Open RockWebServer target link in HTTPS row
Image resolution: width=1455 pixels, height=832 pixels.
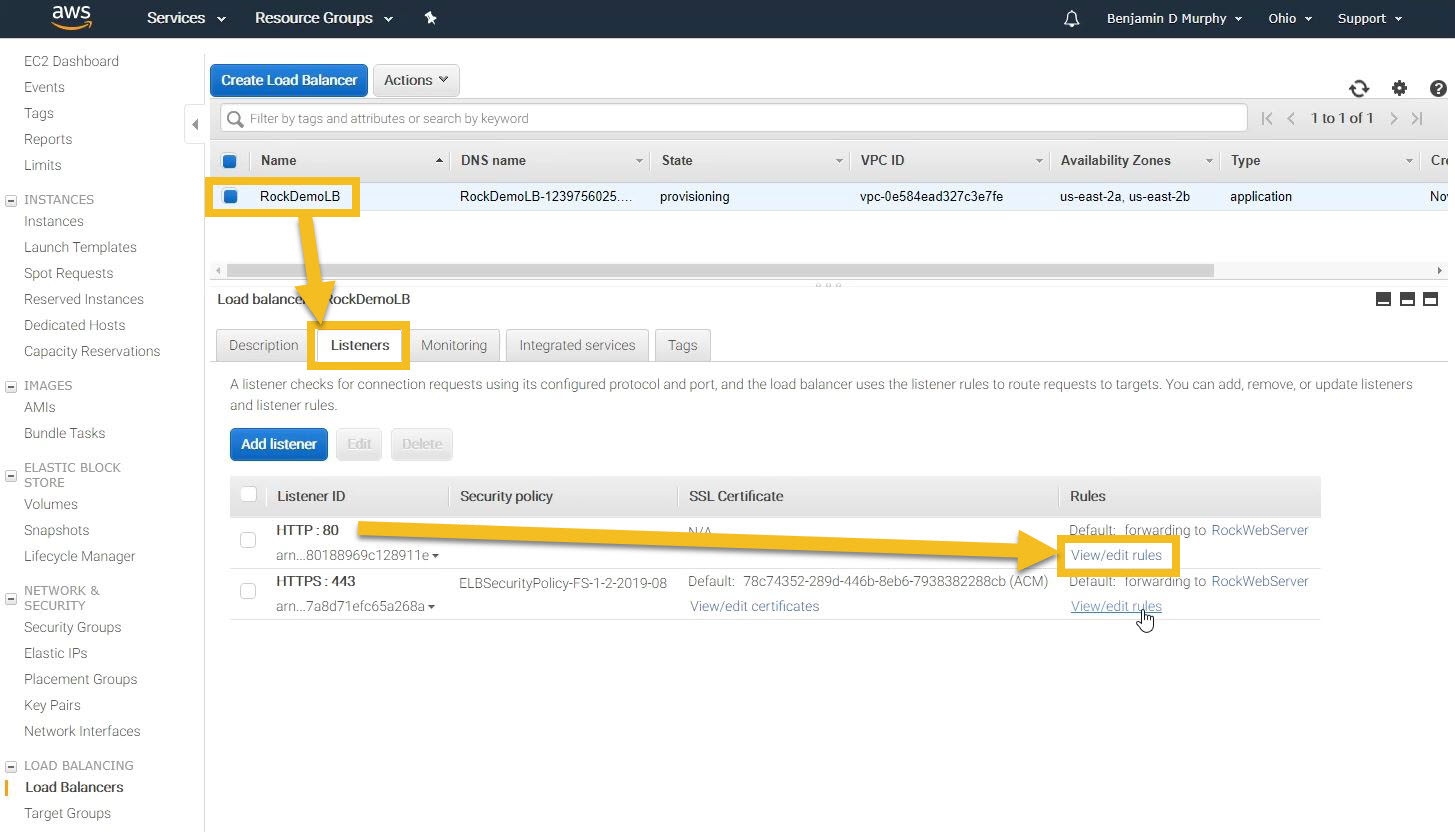(1260, 581)
